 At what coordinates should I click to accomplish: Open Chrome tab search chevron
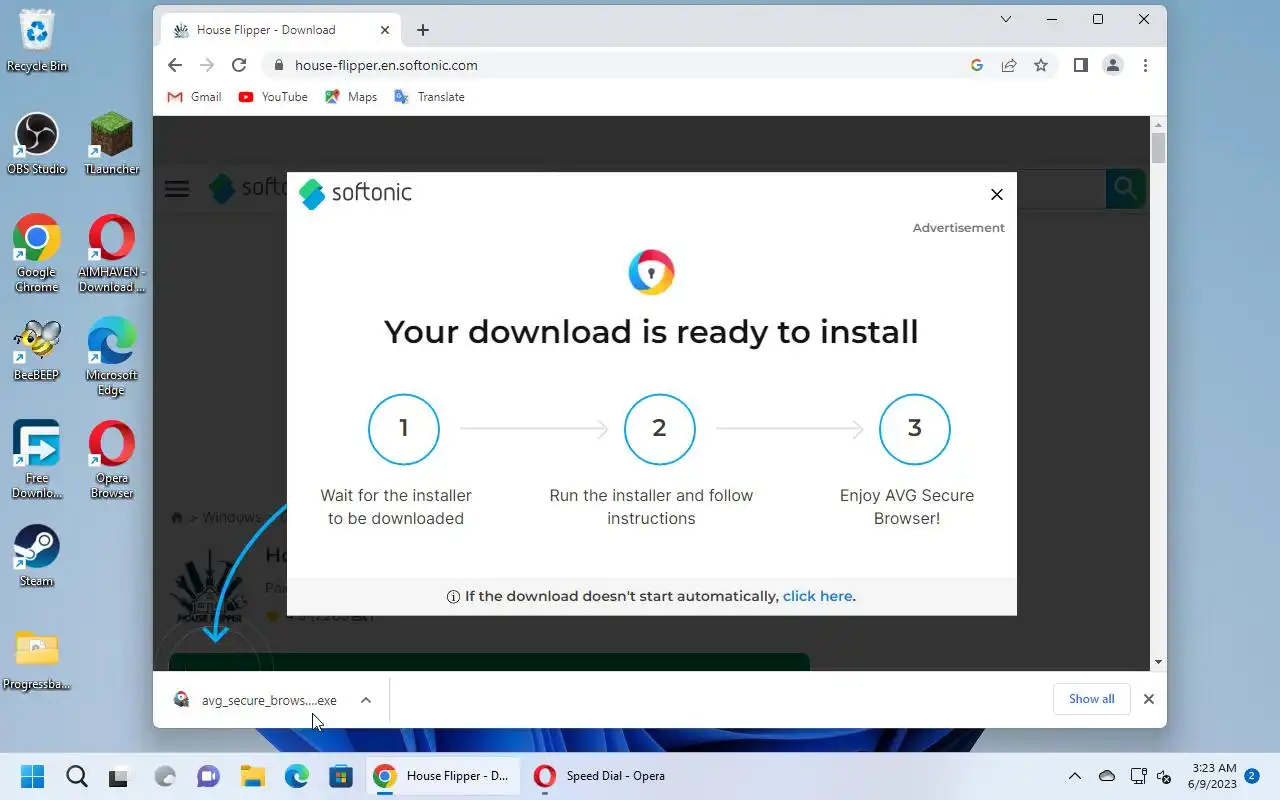click(x=1006, y=19)
